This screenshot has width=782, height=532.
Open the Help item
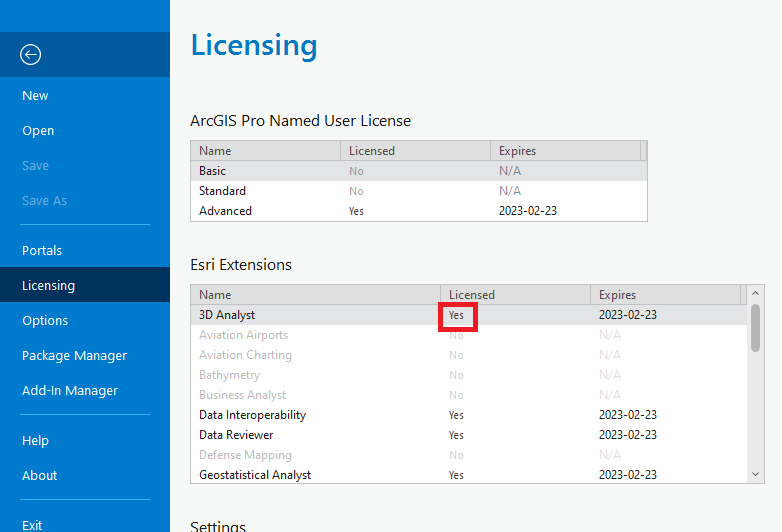[x=35, y=441]
